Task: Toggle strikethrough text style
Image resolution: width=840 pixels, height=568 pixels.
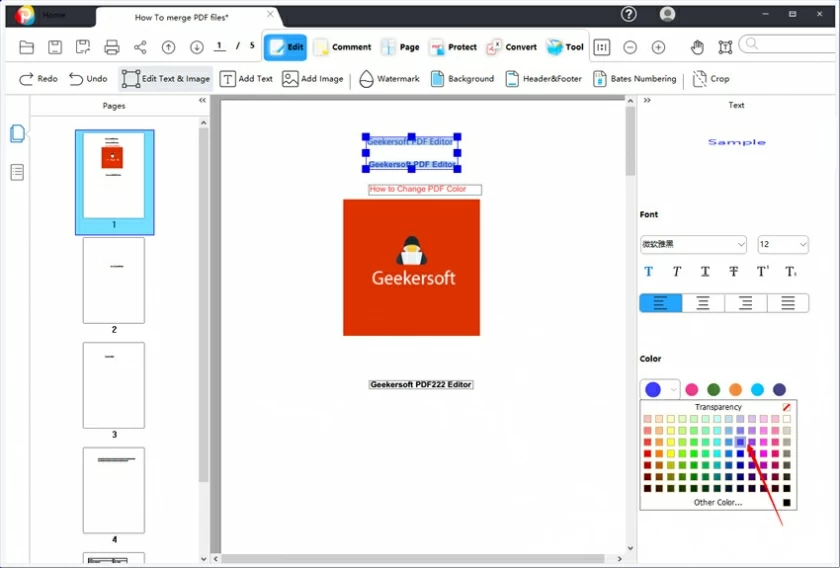Action: pyautogui.click(x=733, y=272)
